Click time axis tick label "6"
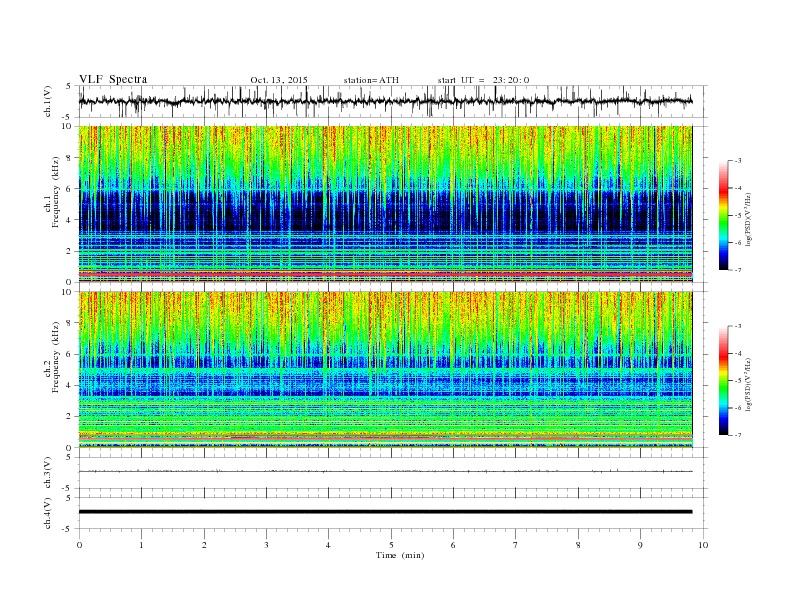792x612 pixels. click(x=454, y=545)
